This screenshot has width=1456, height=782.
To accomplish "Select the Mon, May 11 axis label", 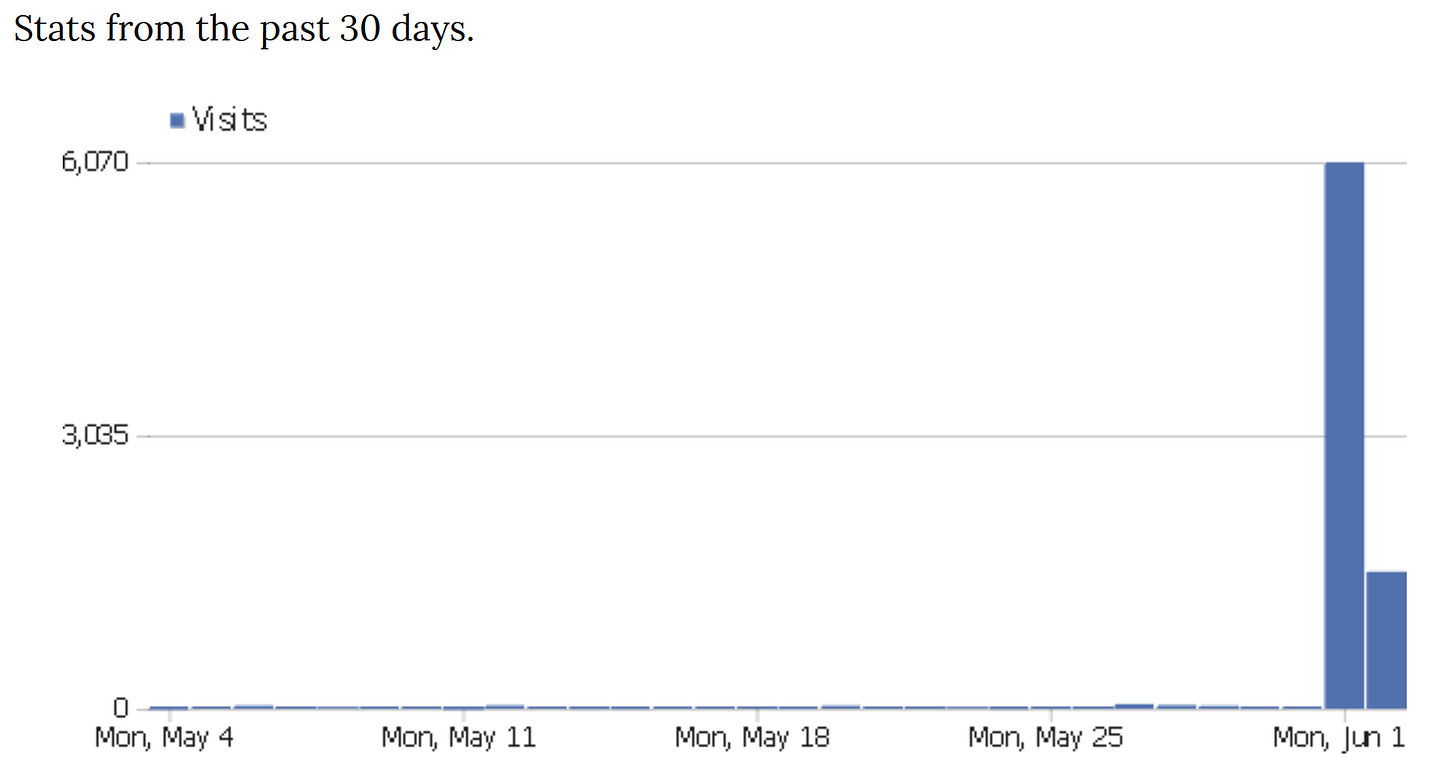I will coord(459,738).
